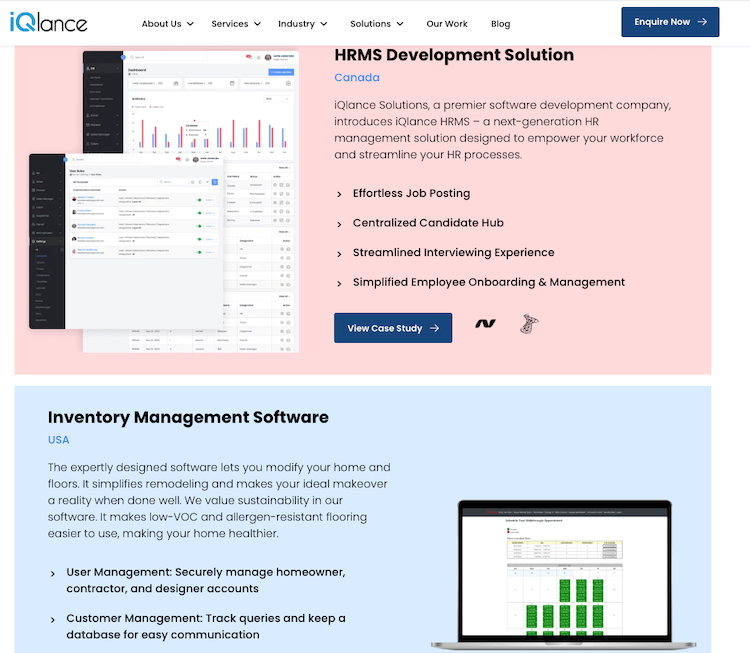
Task: Click the View Case Study button
Action: tap(392, 328)
